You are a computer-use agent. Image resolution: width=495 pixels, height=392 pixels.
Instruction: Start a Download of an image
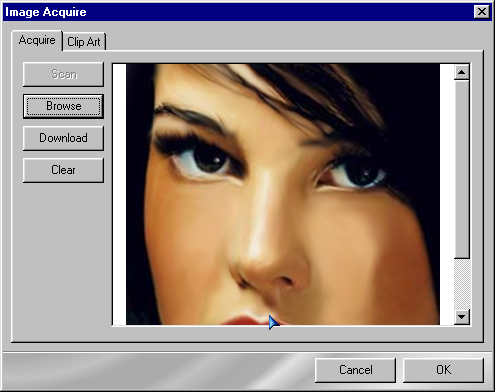pyautogui.click(x=63, y=138)
